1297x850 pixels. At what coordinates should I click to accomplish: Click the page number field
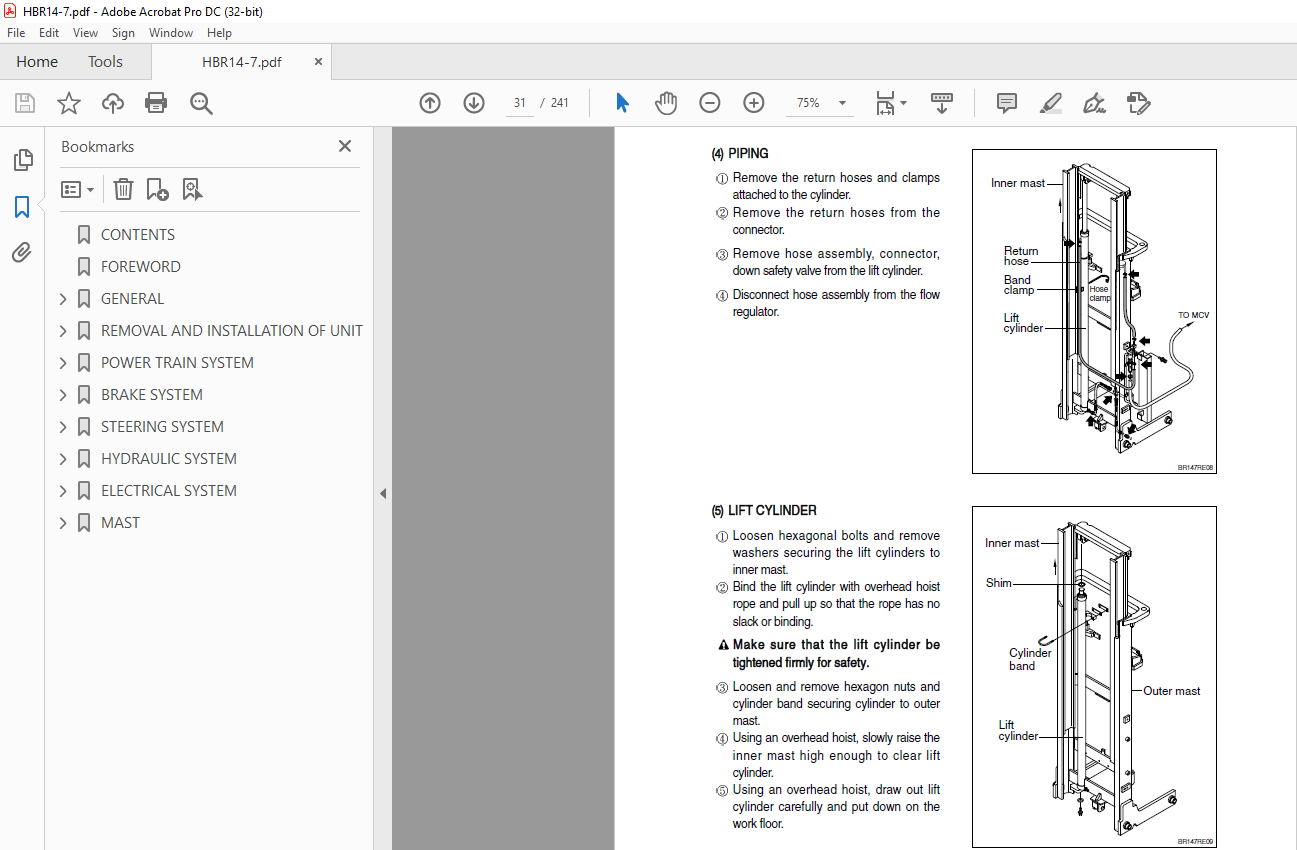(519, 103)
